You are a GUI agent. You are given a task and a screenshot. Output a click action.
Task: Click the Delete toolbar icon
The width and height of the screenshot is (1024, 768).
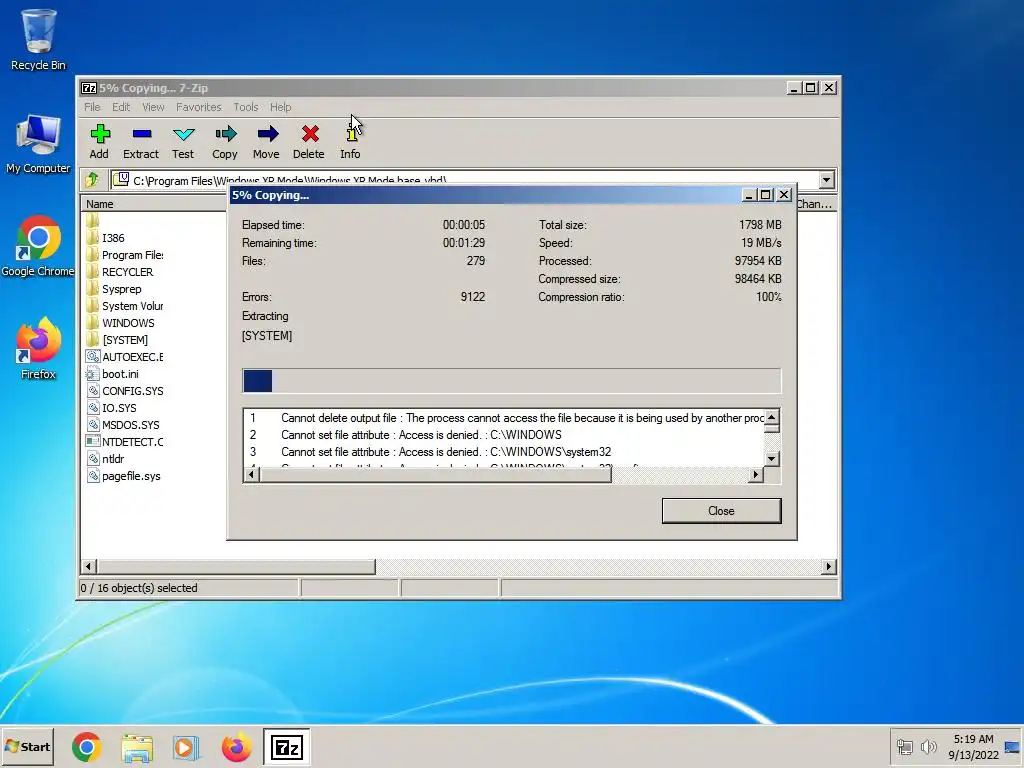coord(309,141)
